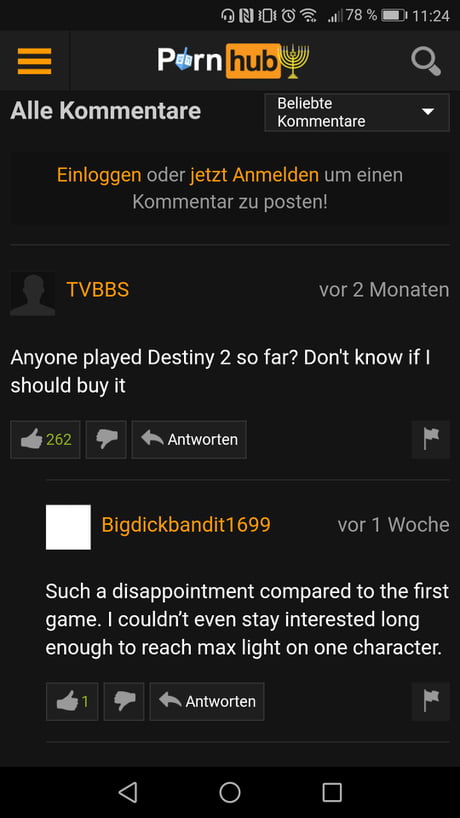
Task: Tap the search magnifier icon
Action: click(x=426, y=62)
